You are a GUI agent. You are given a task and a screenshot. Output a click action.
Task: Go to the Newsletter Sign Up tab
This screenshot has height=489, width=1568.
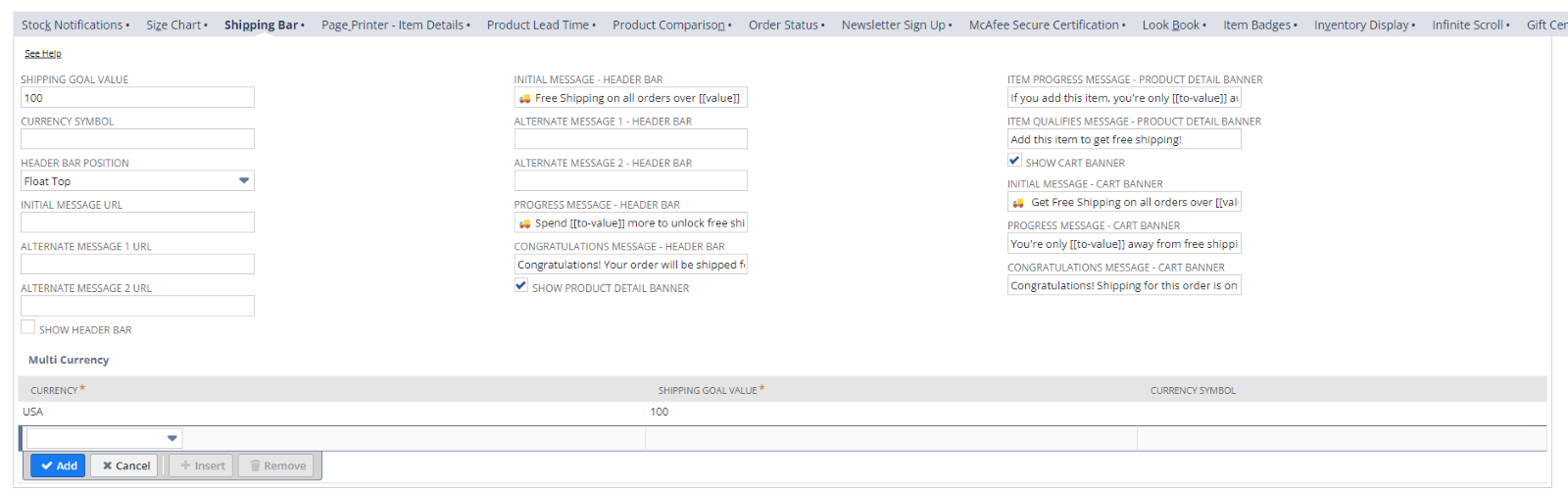tap(893, 25)
